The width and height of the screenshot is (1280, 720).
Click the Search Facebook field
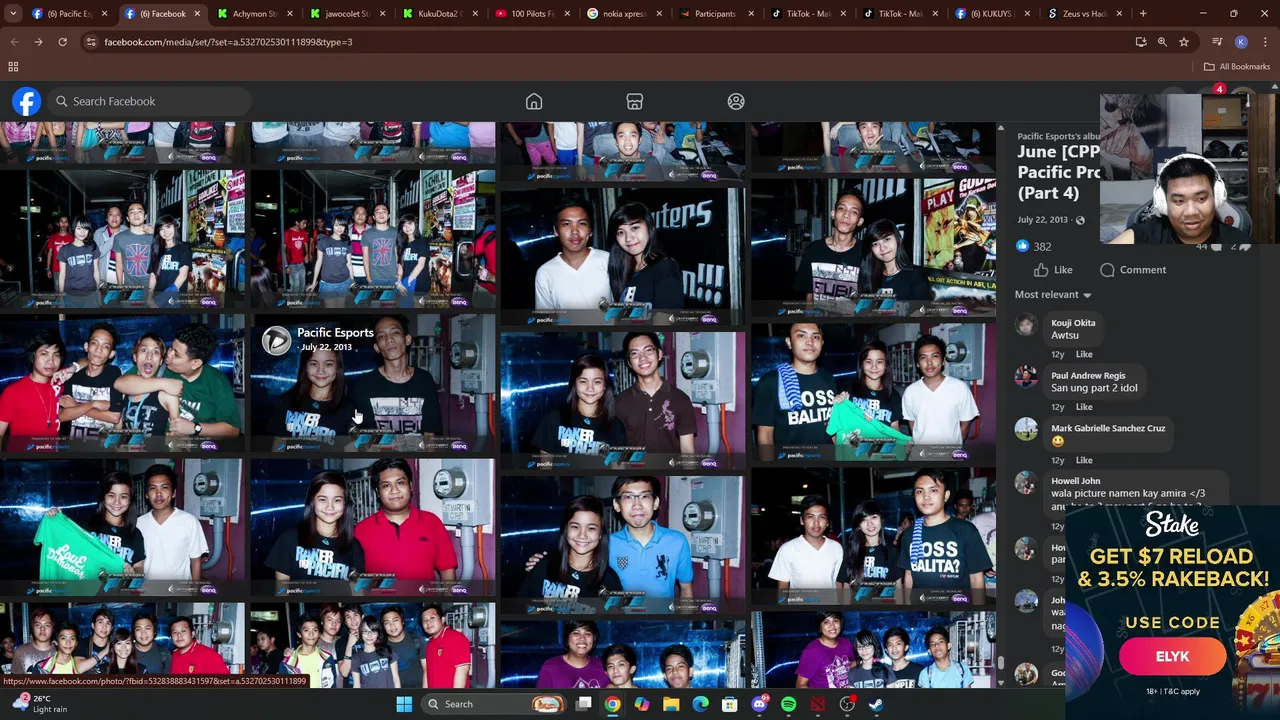point(150,101)
